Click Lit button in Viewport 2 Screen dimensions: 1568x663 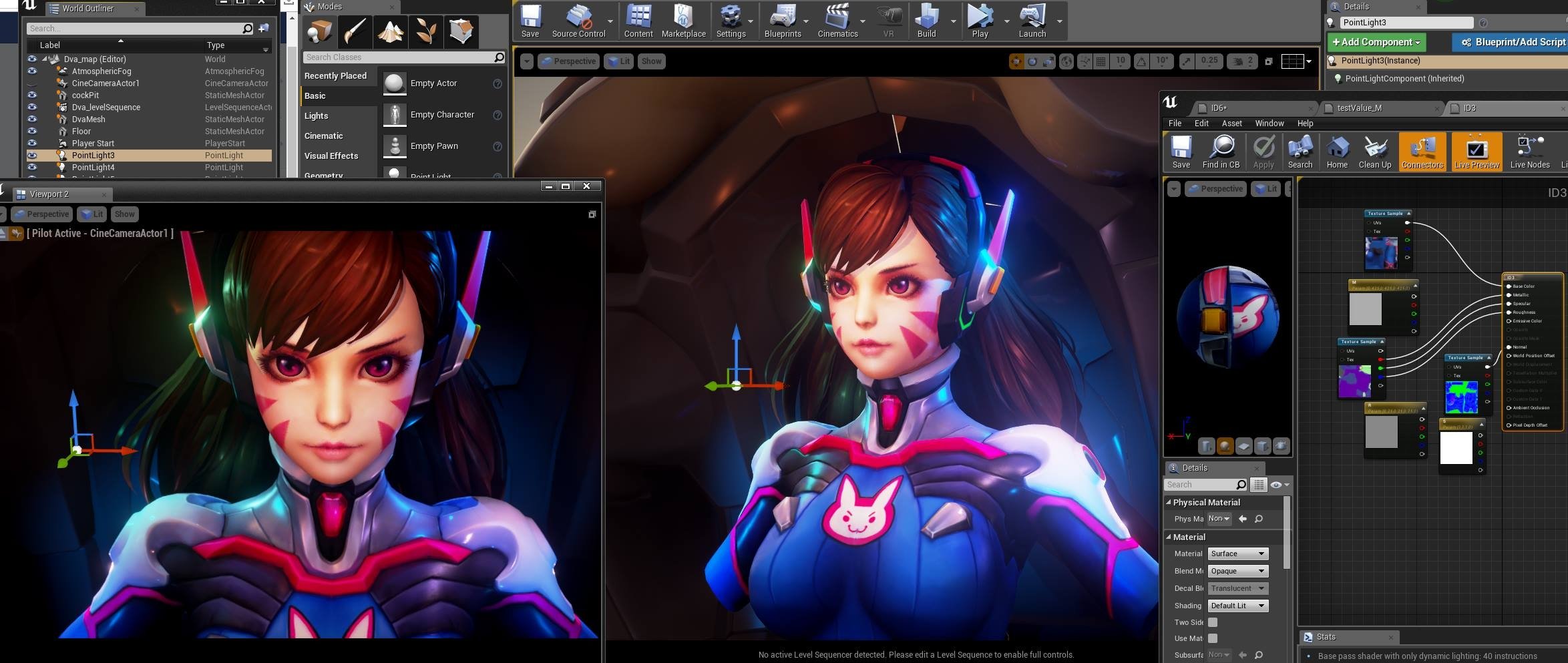pyautogui.click(x=92, y=214)
